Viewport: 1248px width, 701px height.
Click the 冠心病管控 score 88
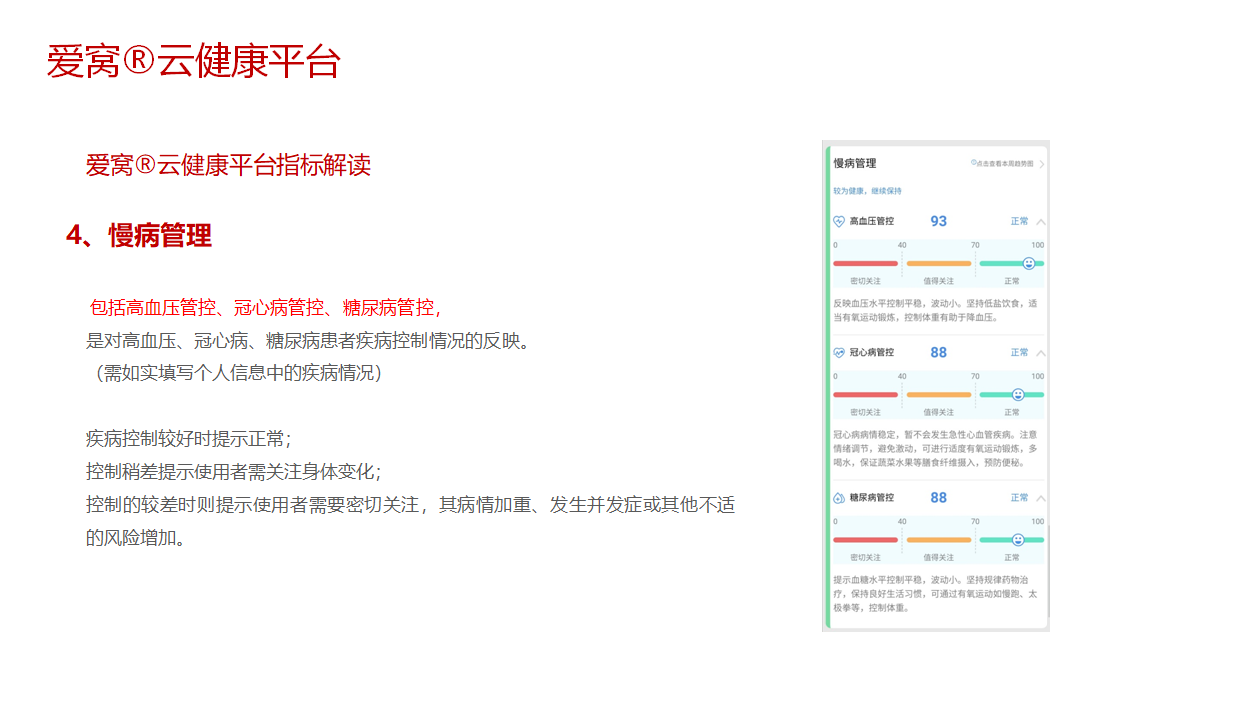click(x=938, y=352)
